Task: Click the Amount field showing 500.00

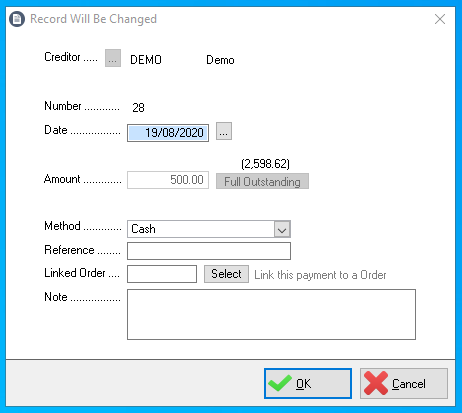Action: [x=168, y=180]
